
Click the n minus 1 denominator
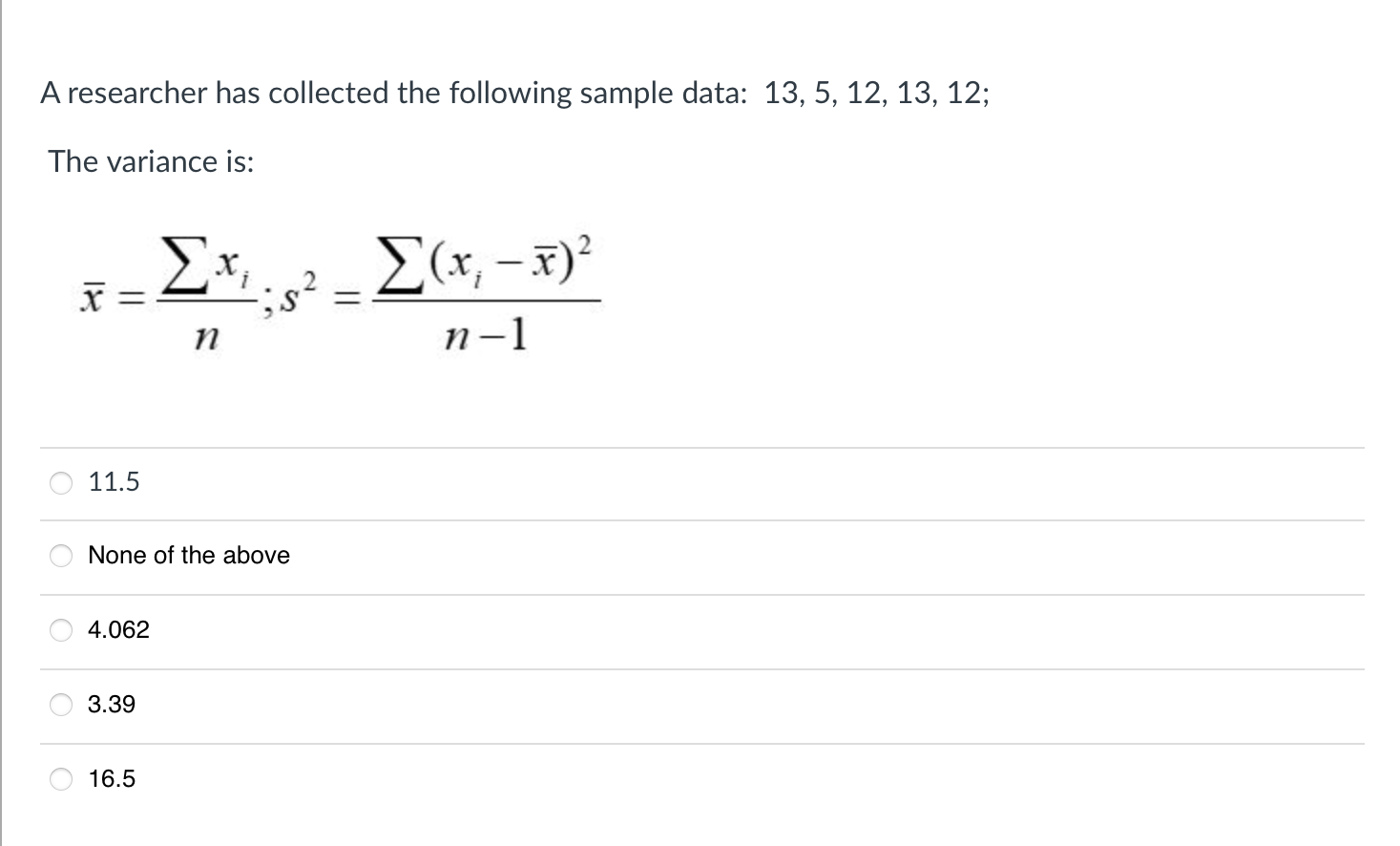pyautogui.click(x=485, y=334)
